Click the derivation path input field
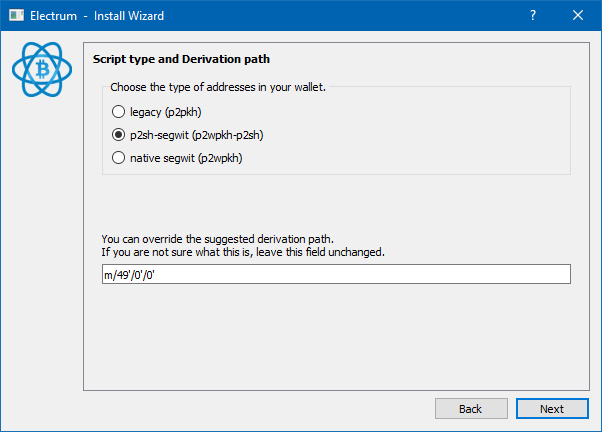 (x=336, y=274)
